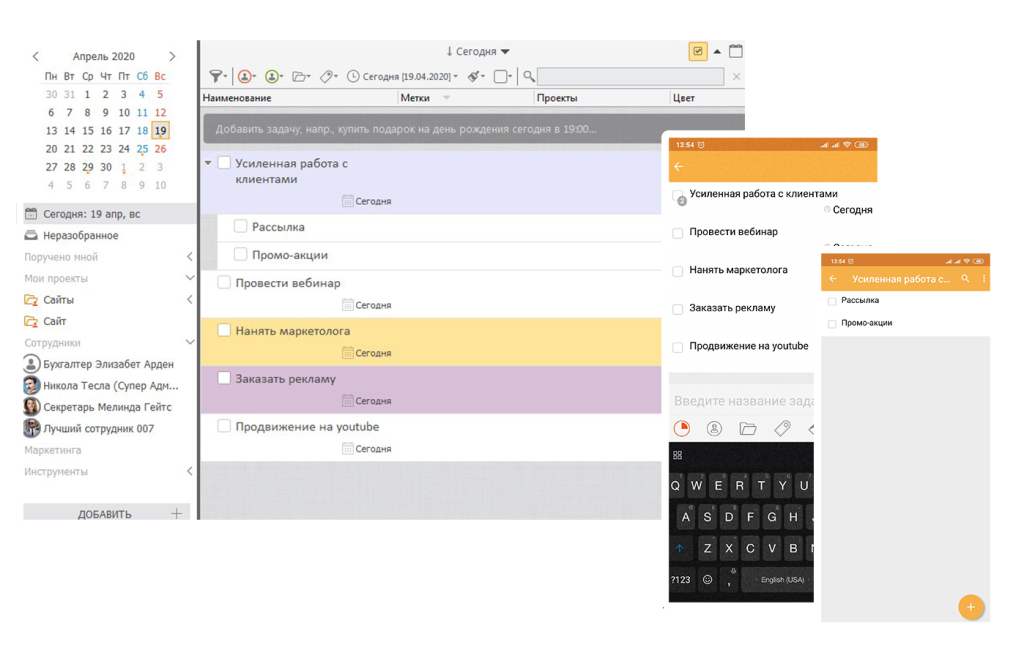Open the red assignee filter icon
The width and height of the screenshot is (1024, 672).
click(246, 76)
